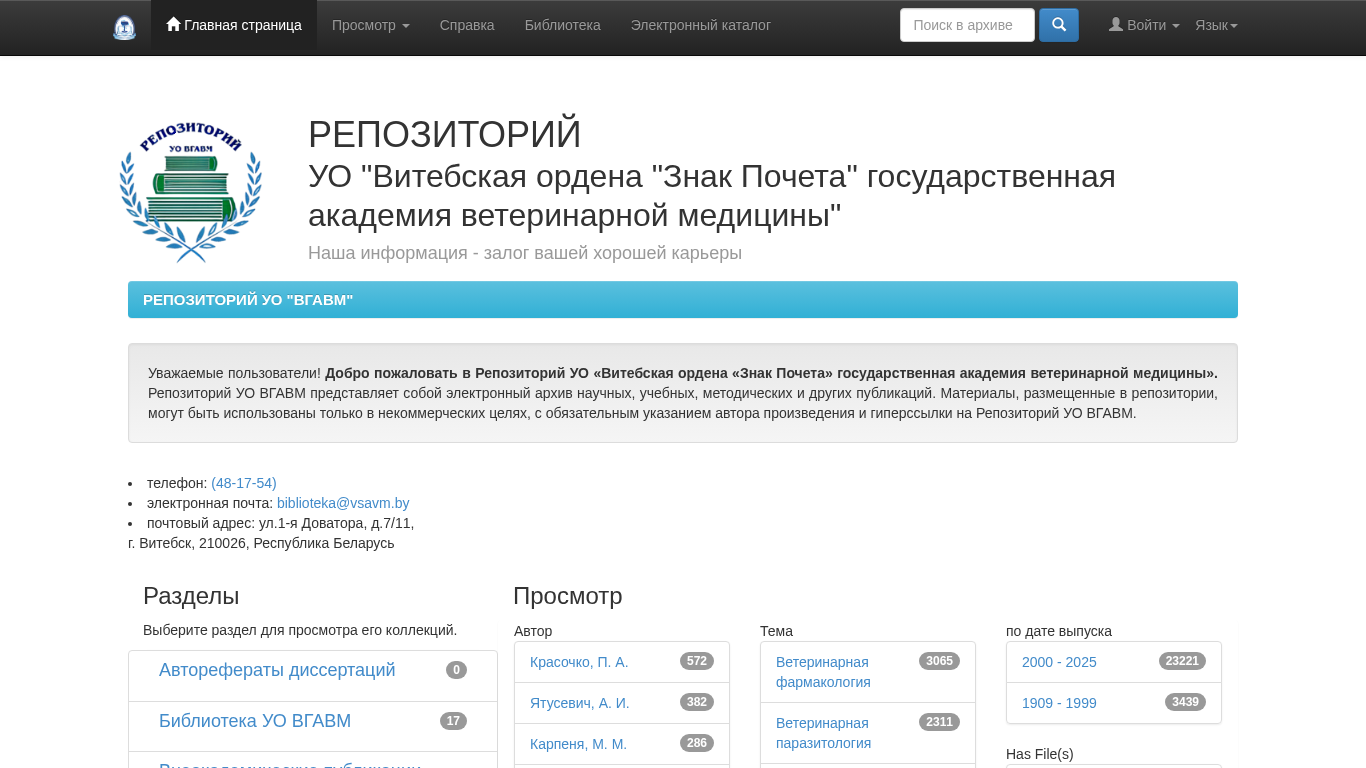Open Авторефераты диссертаций section

pyautogui.click(x=277, y=670)
